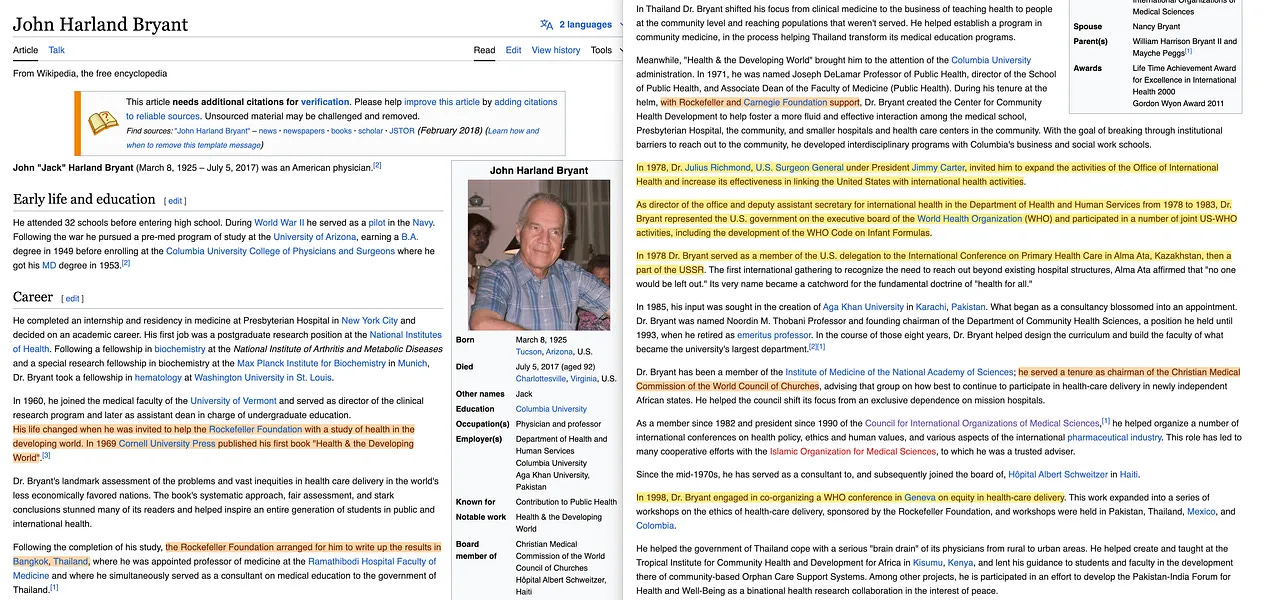Follow the 'pilot' link
Viewport: 1272px width, 600px height.
click(378, 223)
